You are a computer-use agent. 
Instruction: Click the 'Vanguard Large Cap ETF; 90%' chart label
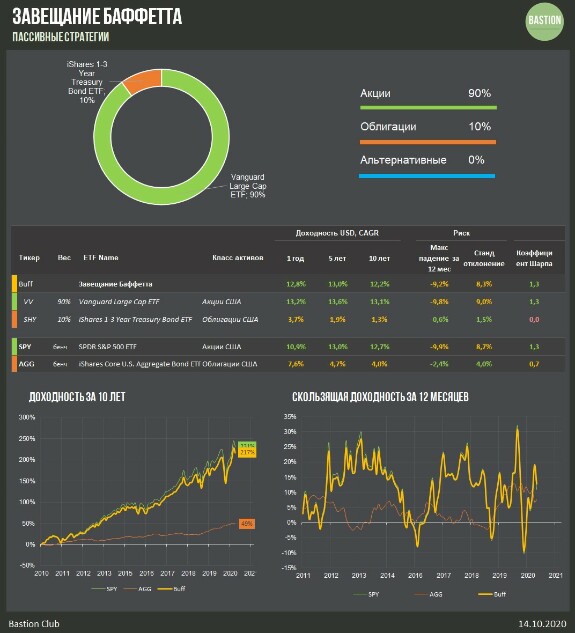(248, 186)
